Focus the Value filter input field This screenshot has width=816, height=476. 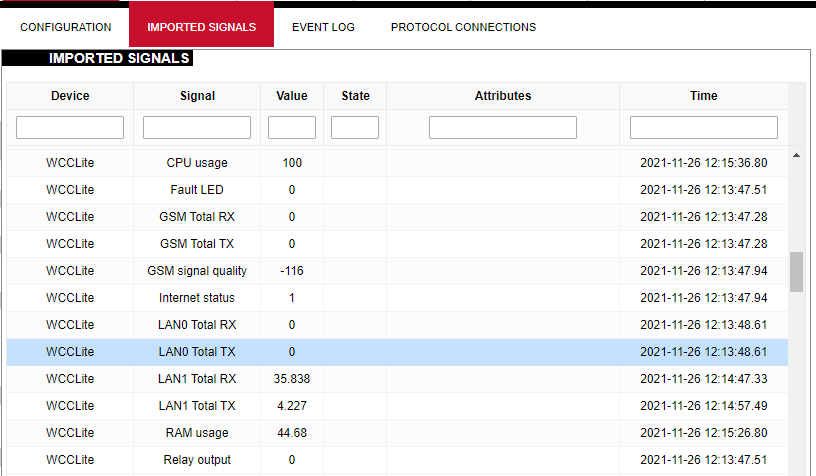pos(292,127)
